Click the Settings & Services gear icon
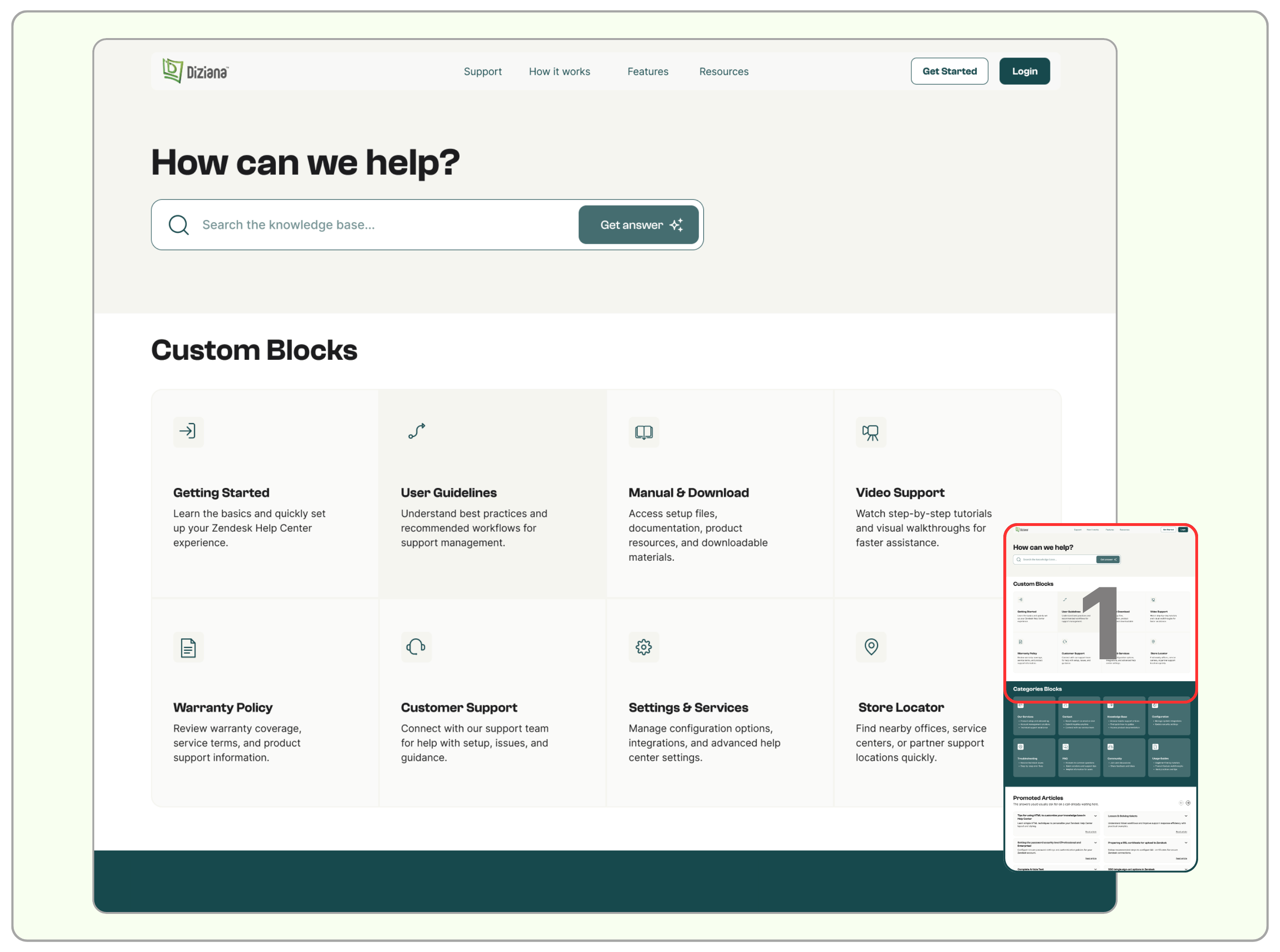Viewport: 1280px width, 952px height. (643, 646)
